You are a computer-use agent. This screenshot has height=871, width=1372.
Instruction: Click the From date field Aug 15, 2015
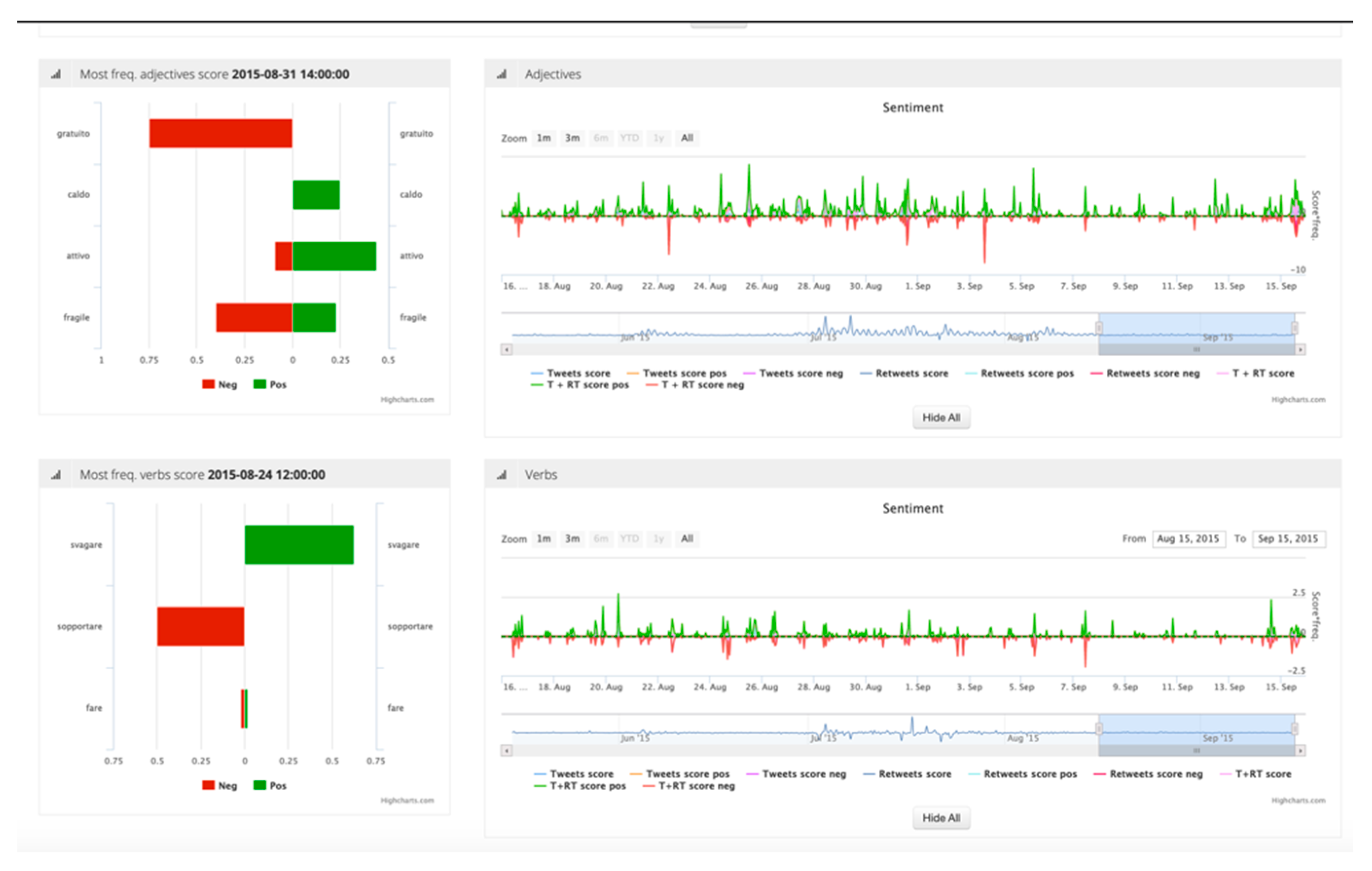[1188, 539]
